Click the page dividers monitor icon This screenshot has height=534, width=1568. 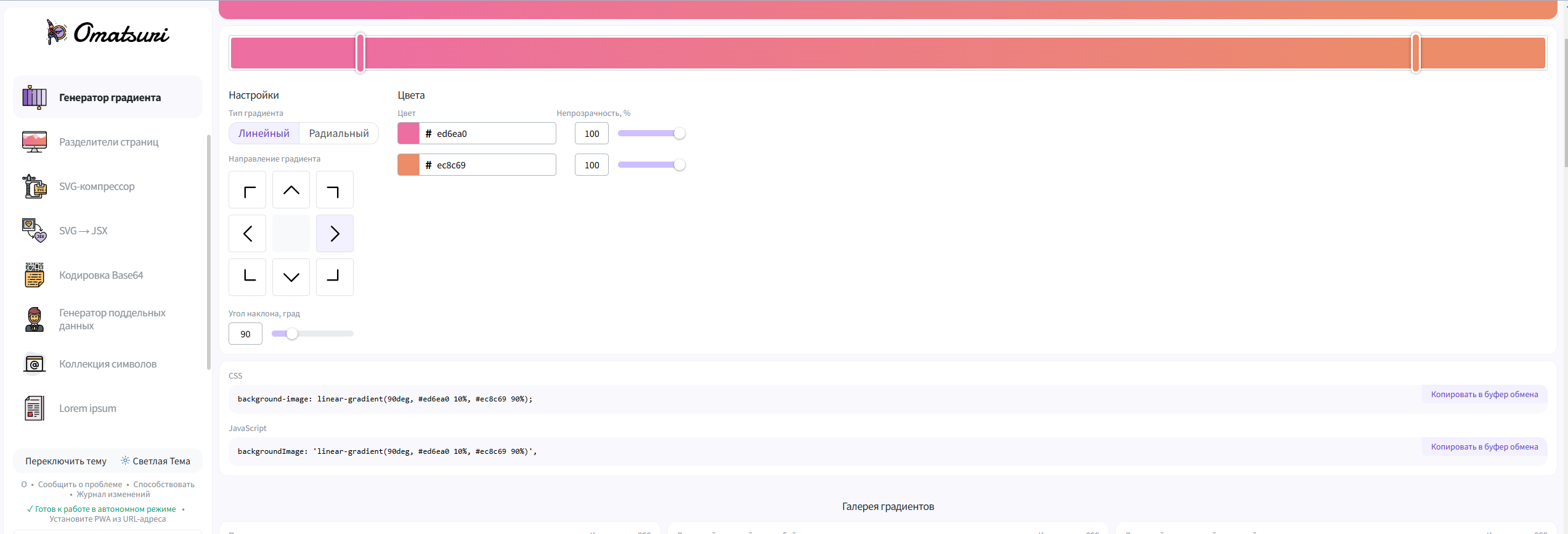coord(35,142)
